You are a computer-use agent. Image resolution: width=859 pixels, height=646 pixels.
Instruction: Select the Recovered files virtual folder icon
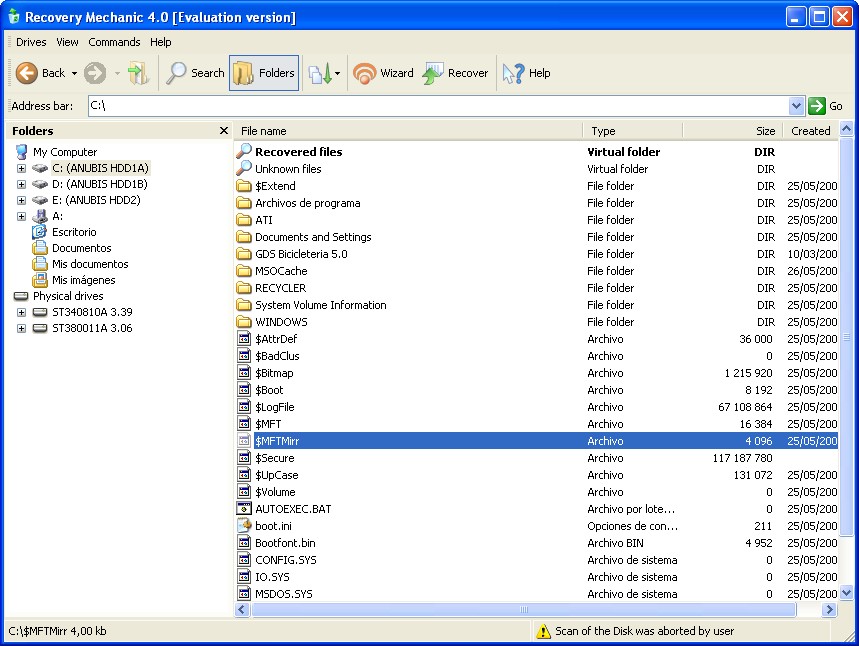click(x=244, y=151)
